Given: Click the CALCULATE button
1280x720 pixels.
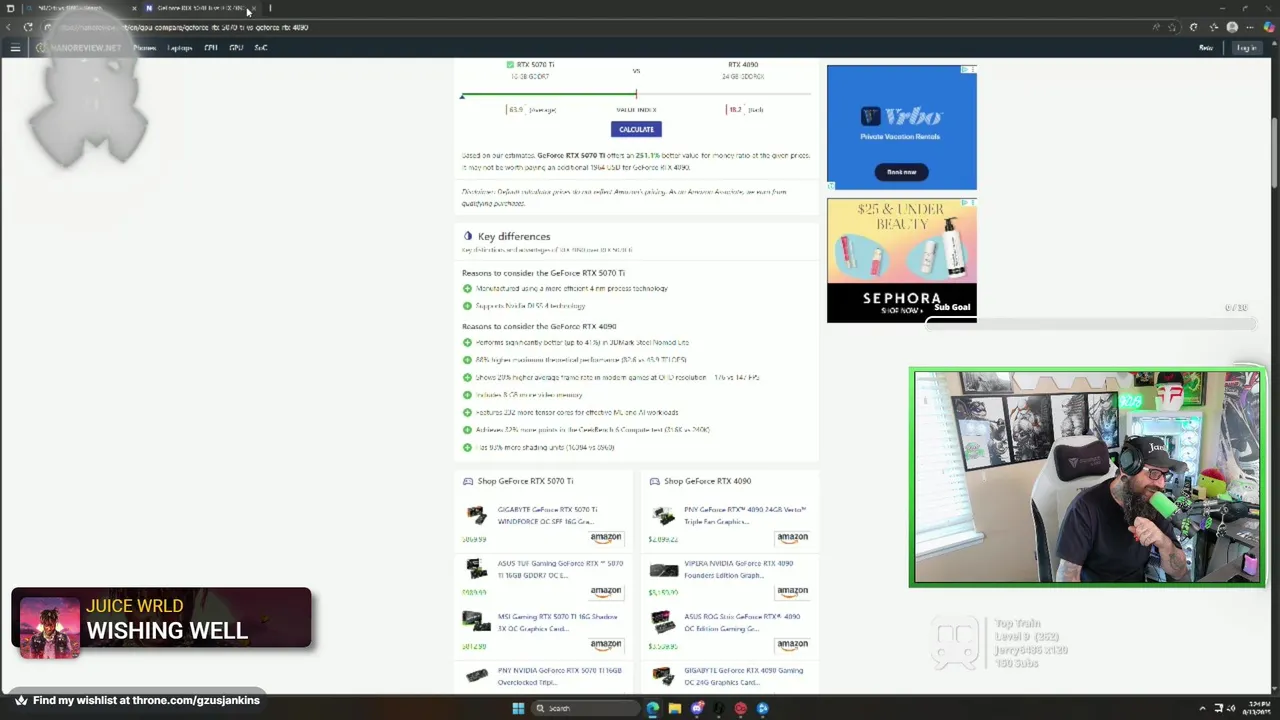Looking at the screenshot, I should [636, 129].
